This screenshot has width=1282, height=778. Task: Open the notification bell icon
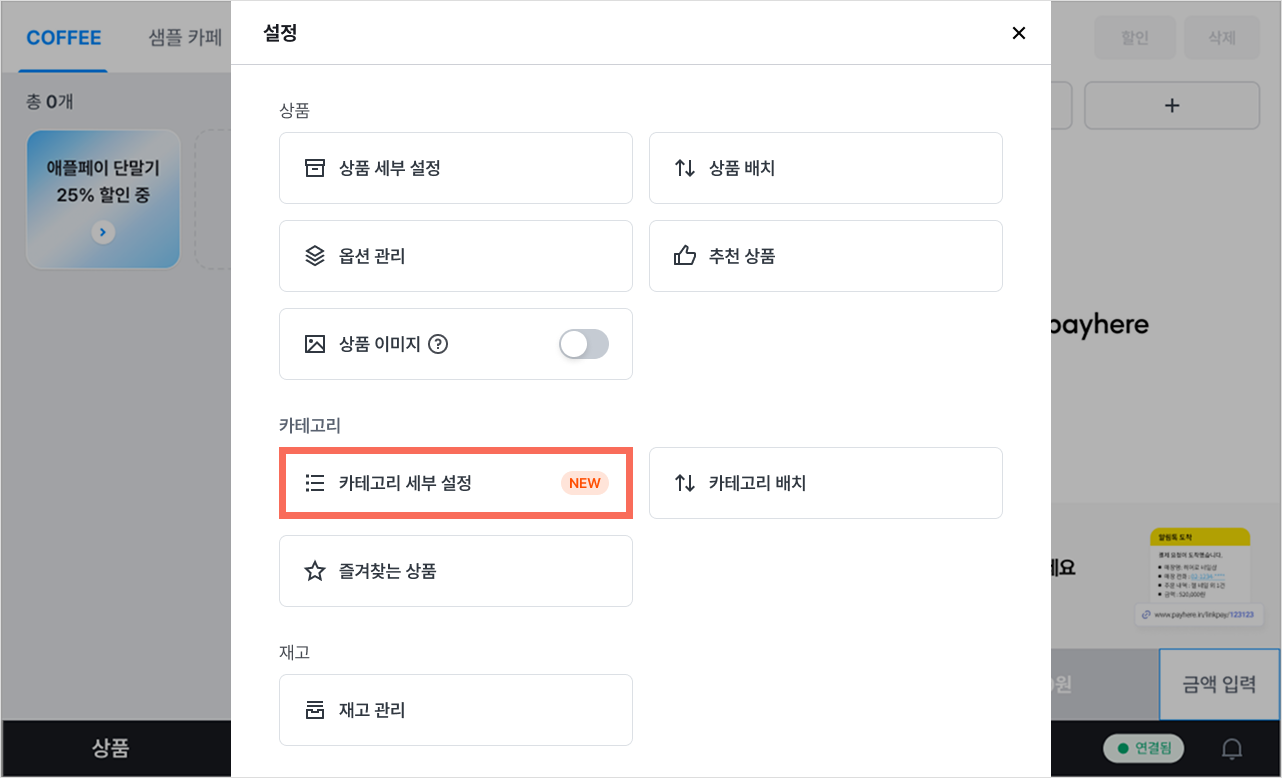1234,748
